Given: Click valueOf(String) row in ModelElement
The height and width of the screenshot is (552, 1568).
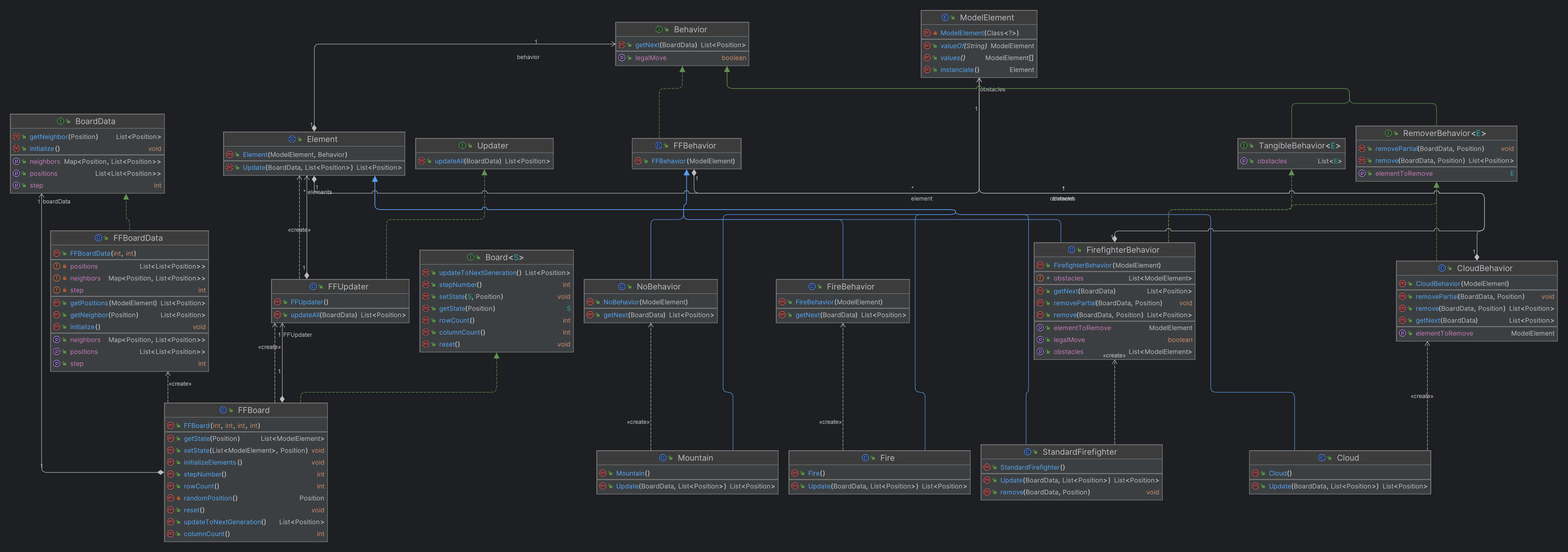Looking at the screenshot, I should (x=979, y=46).
